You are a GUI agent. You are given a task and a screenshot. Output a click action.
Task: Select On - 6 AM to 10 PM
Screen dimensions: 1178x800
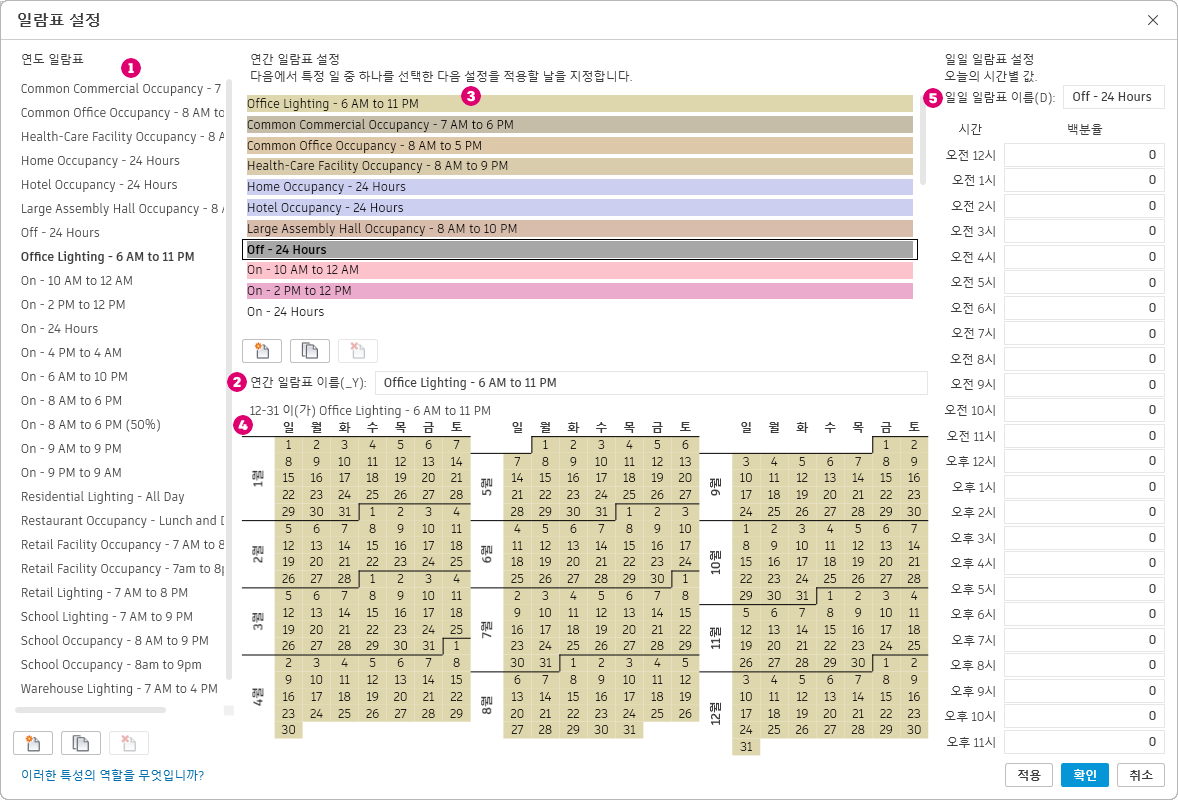point(74,377)
